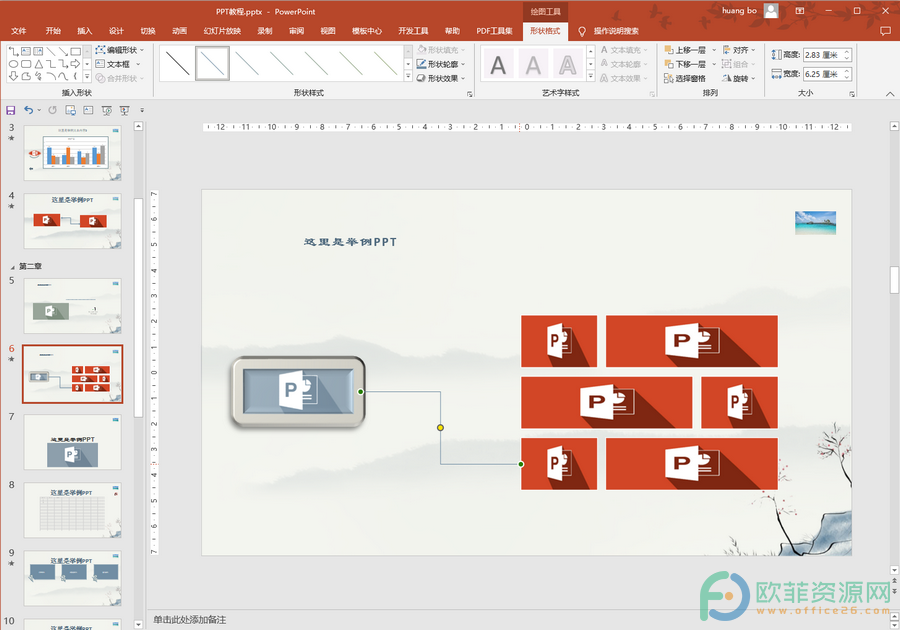900x630 pixels.
Task: Open the PDF工具集 tab
Action: point(494,31)
